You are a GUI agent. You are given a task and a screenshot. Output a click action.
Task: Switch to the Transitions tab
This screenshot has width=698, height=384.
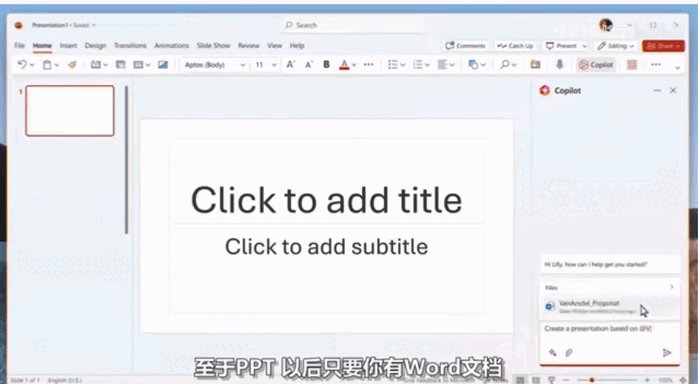[130, 45]
